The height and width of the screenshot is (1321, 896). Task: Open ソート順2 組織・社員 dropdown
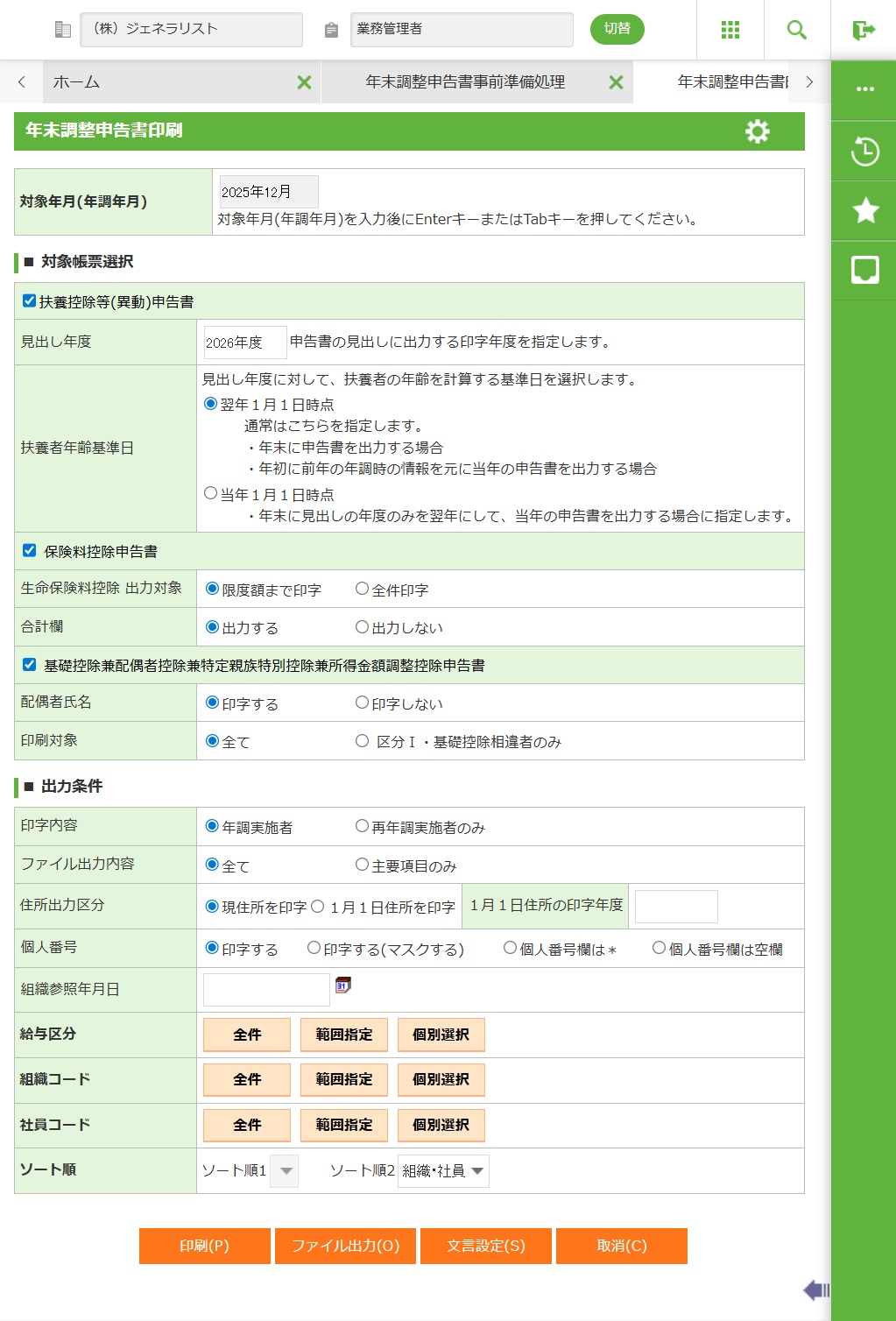[x=443, y=1171]
